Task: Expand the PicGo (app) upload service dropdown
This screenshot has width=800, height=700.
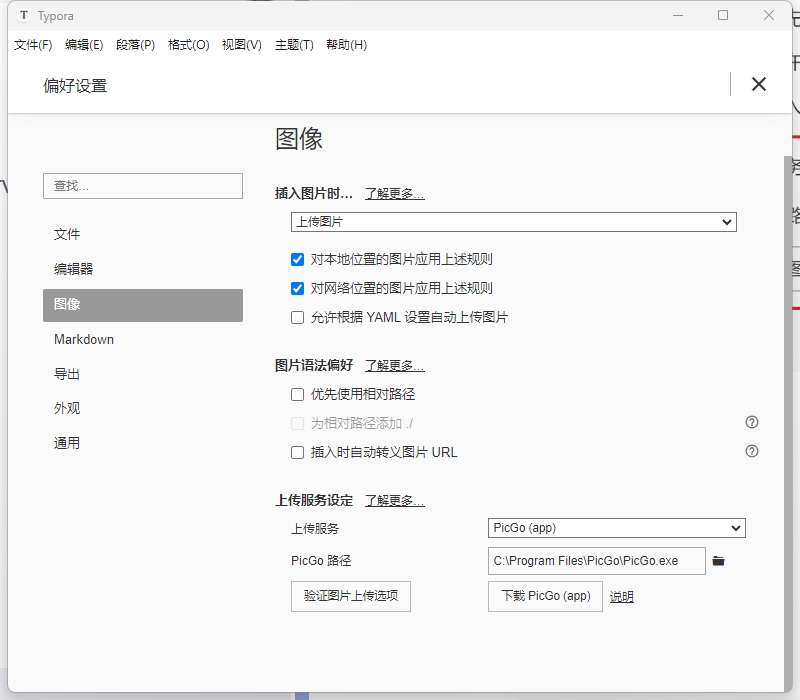Action: click(x=617, y=529)
